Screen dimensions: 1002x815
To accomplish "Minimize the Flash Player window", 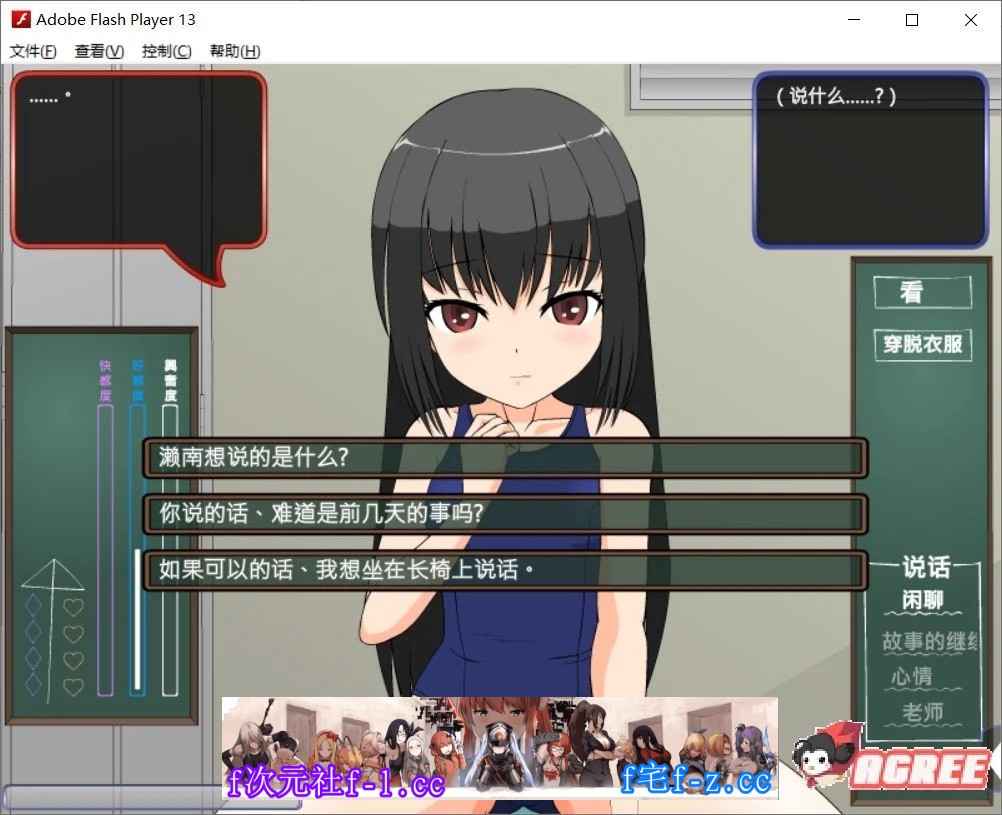I will click(x=853, y=19).
